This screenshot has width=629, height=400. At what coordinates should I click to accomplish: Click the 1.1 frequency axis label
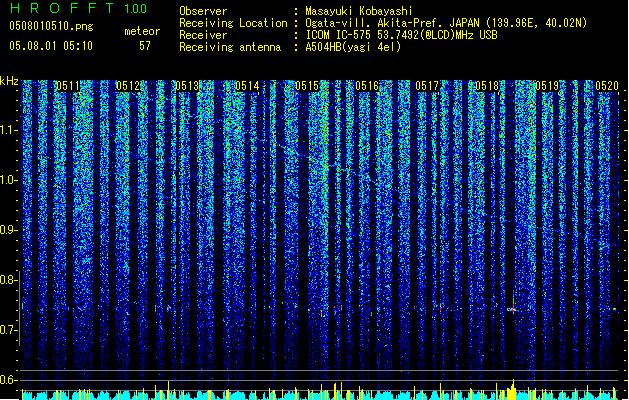coord(8,130)
